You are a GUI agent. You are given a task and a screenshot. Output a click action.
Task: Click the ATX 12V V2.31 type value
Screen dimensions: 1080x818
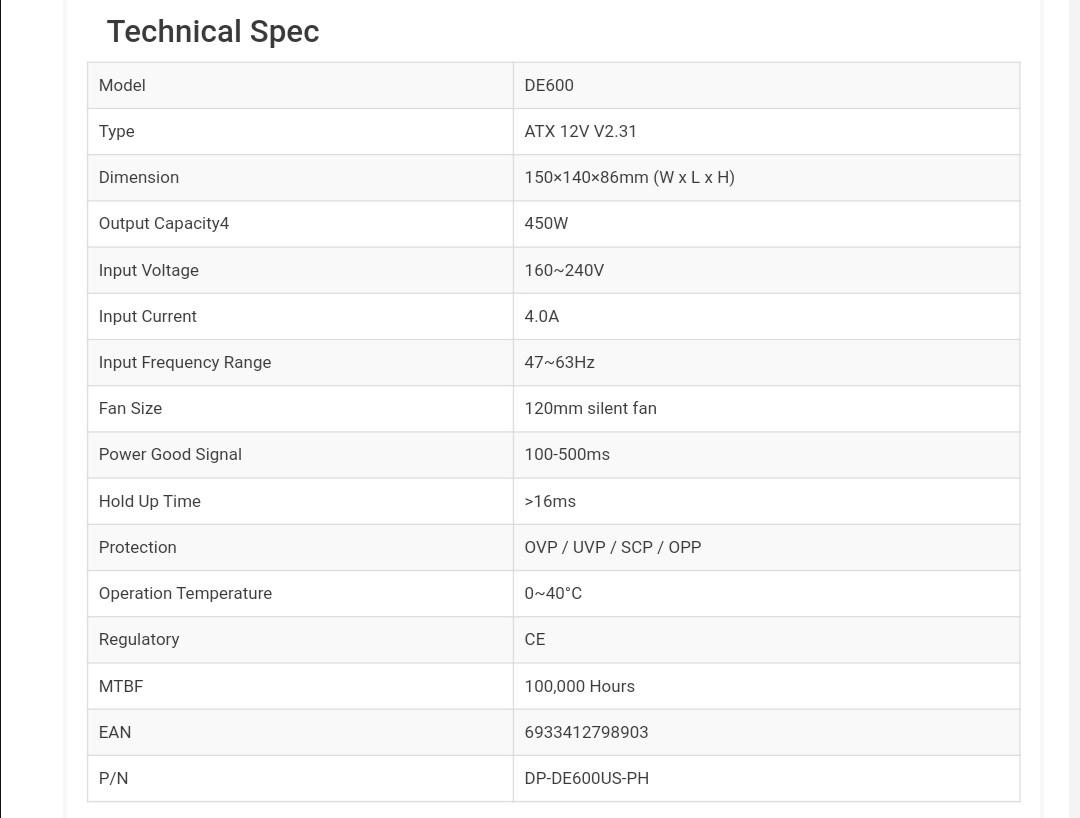(580, 132)
